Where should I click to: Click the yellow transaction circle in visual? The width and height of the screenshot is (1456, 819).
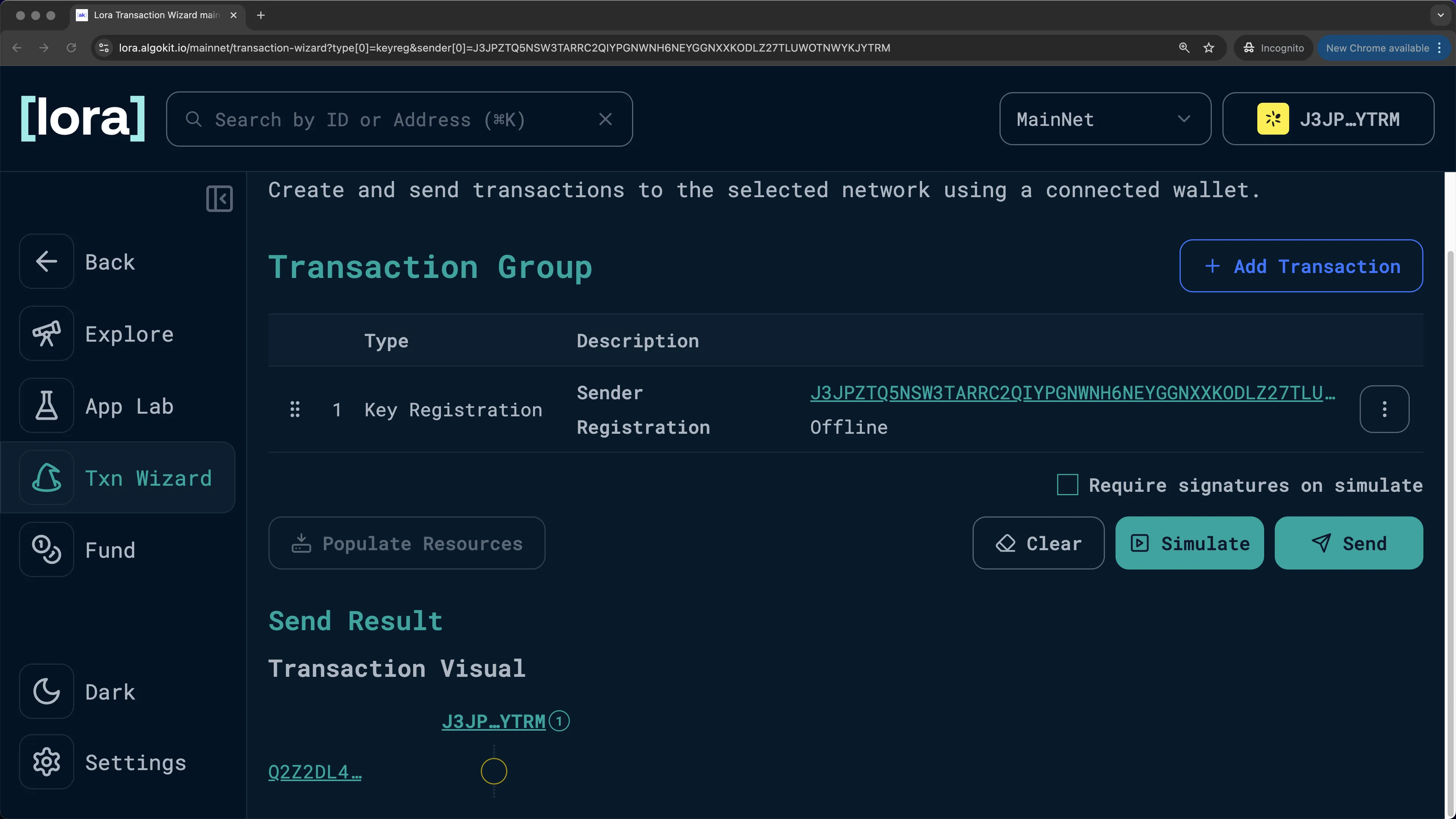click(x=493, y=772)
